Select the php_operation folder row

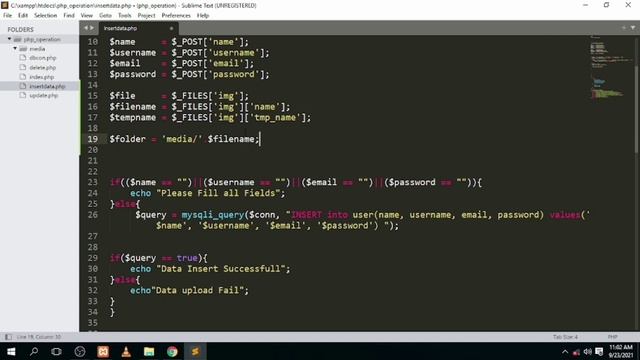(40, 39)
